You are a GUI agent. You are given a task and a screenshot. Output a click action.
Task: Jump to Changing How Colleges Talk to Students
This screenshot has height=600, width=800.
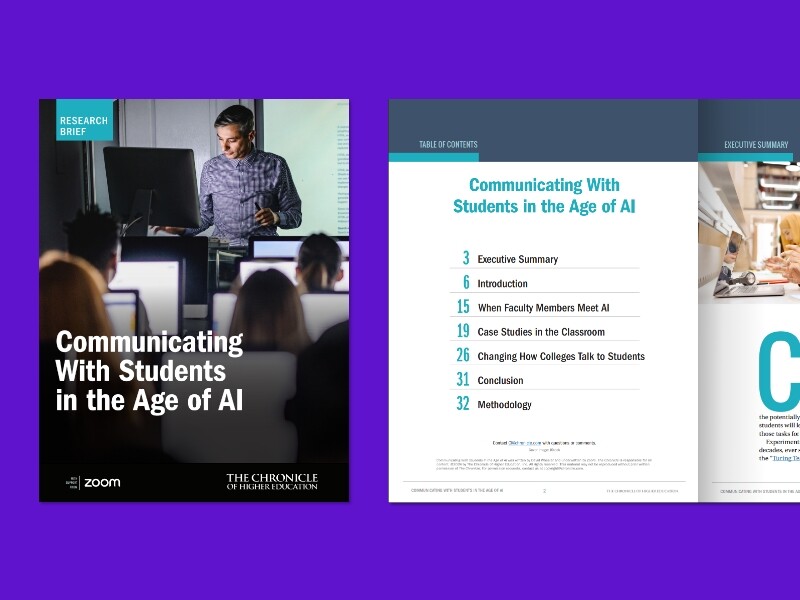click(560, 356)
